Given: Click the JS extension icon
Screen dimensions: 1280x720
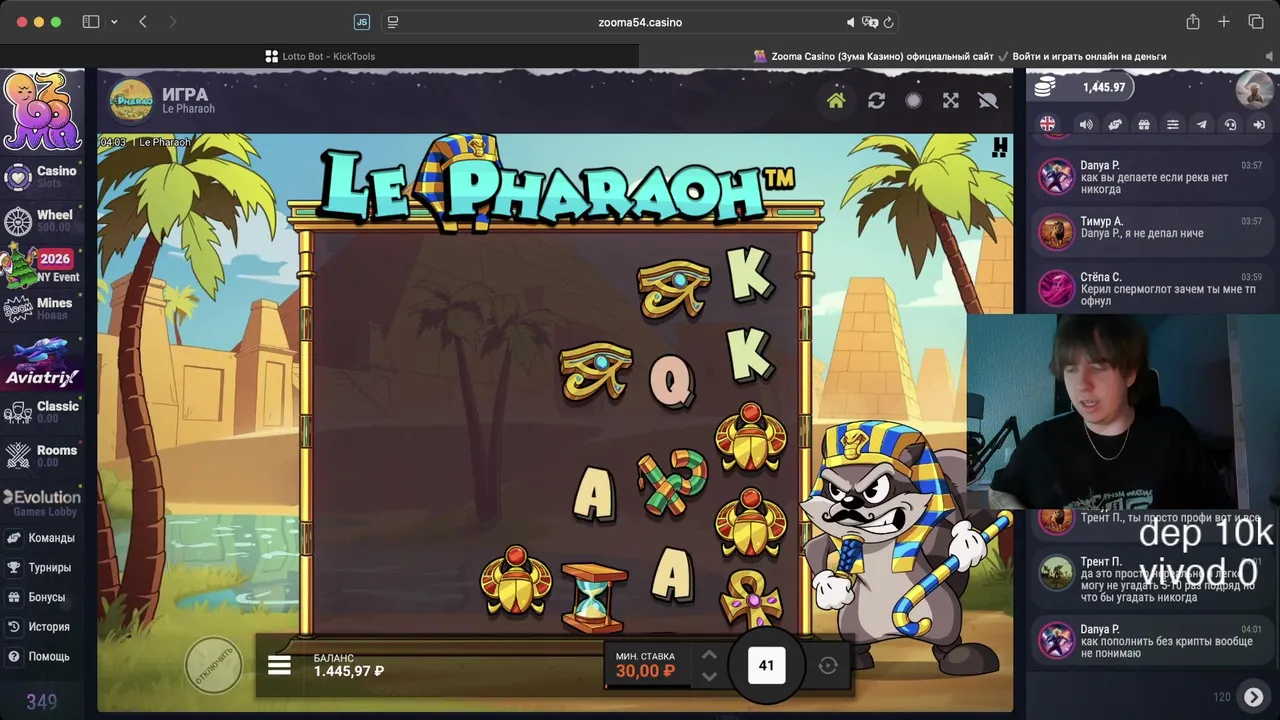Looking at the screenshot, I should coord(362,22).
